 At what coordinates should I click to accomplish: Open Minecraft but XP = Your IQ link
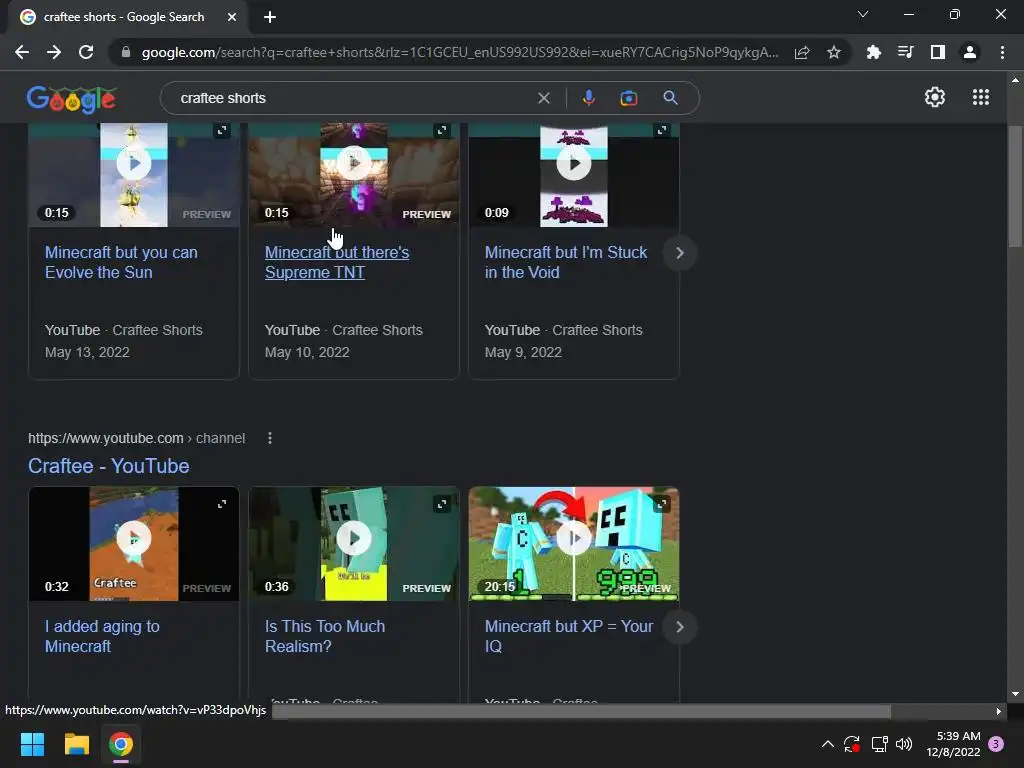[x=569, y=637]
